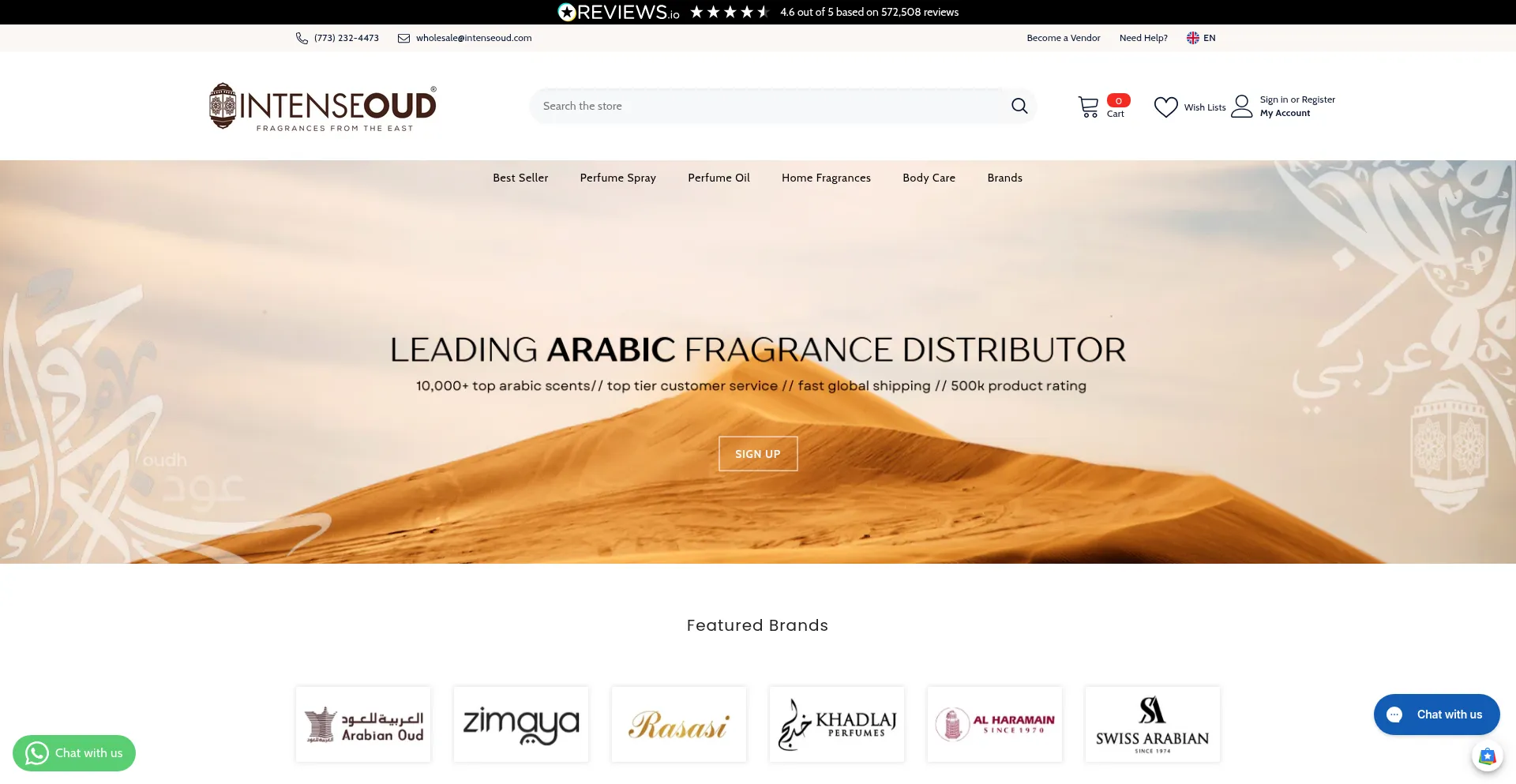Select the Zimaya brand logo
This screenshot has width=1516, height=784.
(x=521, y=725)
